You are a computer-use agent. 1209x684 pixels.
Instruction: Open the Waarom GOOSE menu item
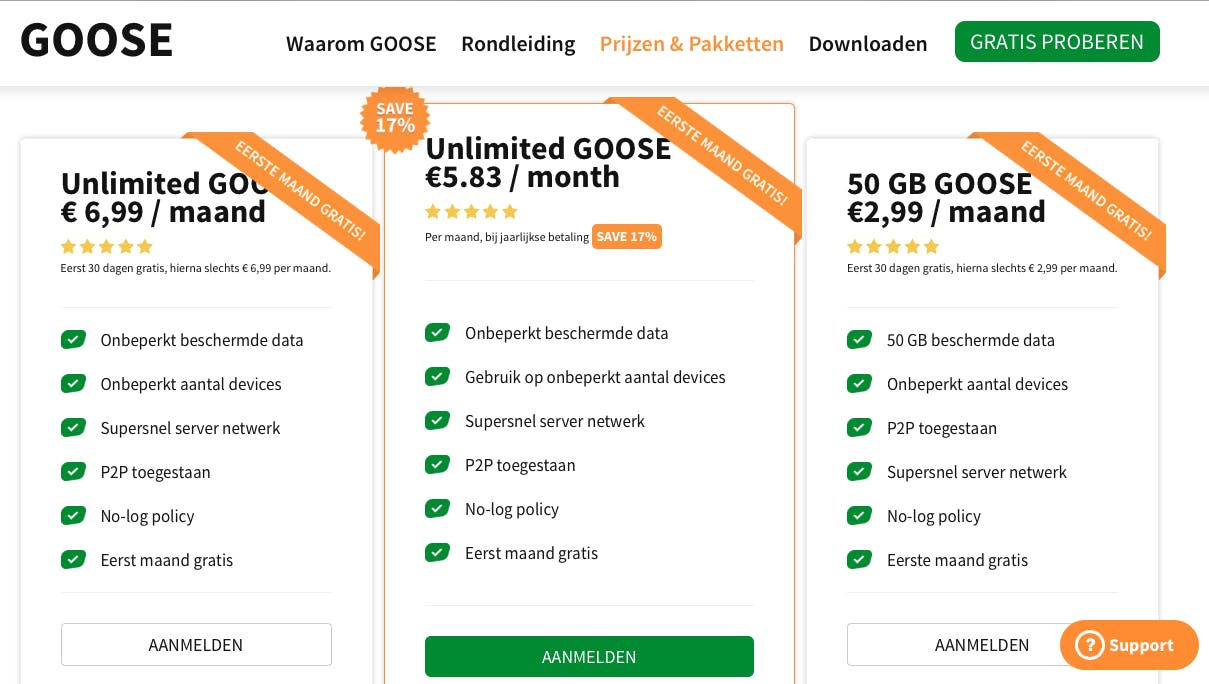click(x=361, y=44)
